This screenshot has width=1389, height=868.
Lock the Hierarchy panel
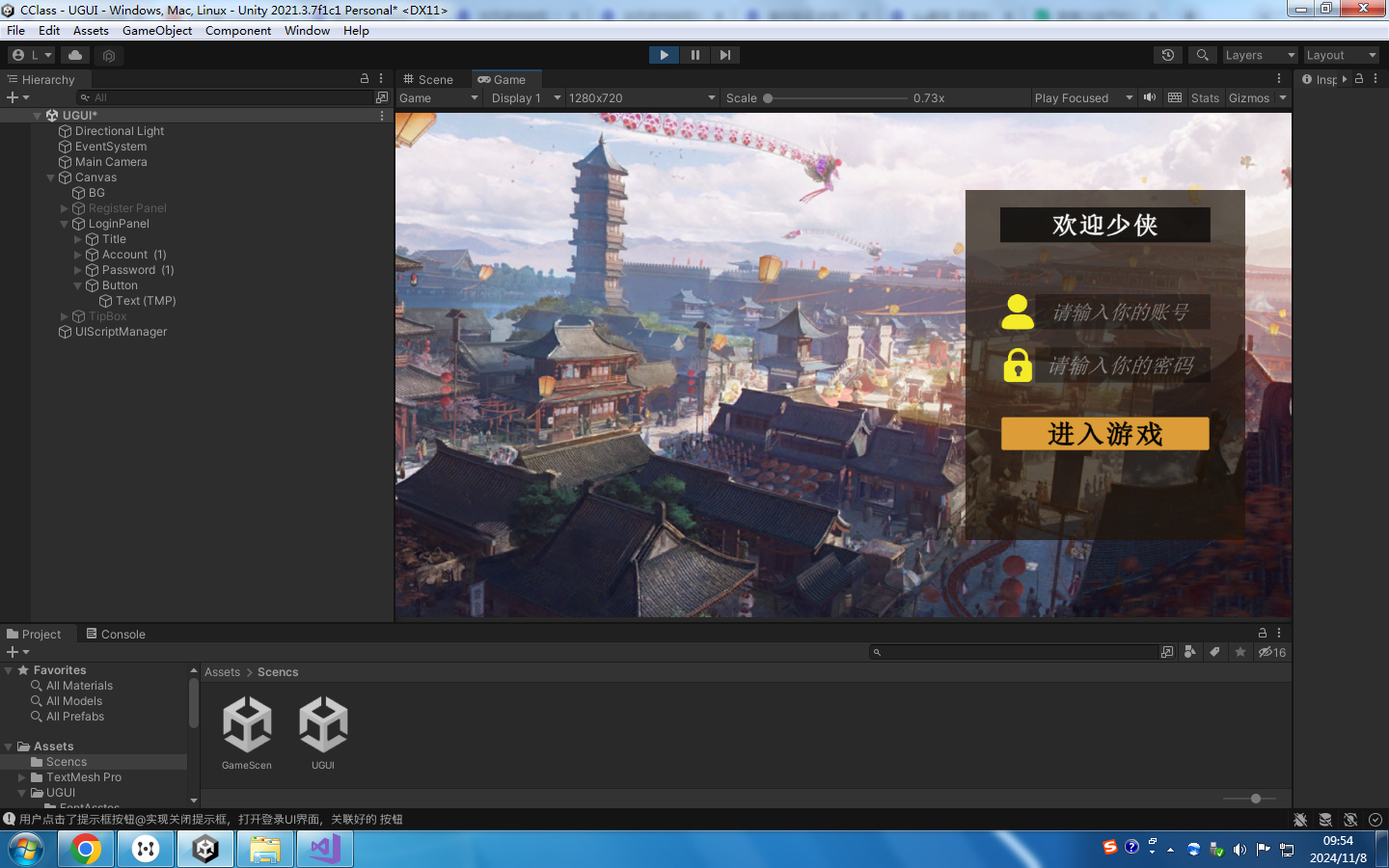(365, 78)
